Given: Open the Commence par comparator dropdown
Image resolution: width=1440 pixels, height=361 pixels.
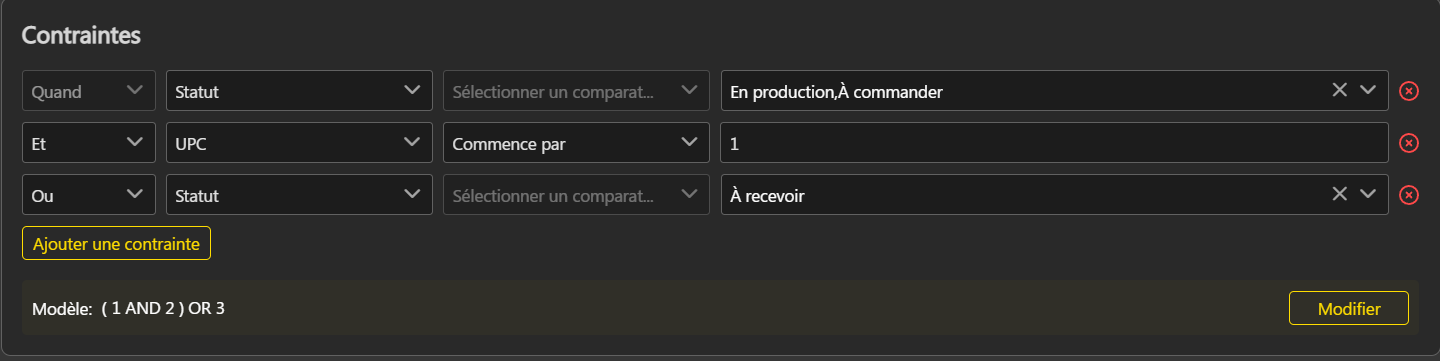Looking at the screenshot, I should point(576,143).
